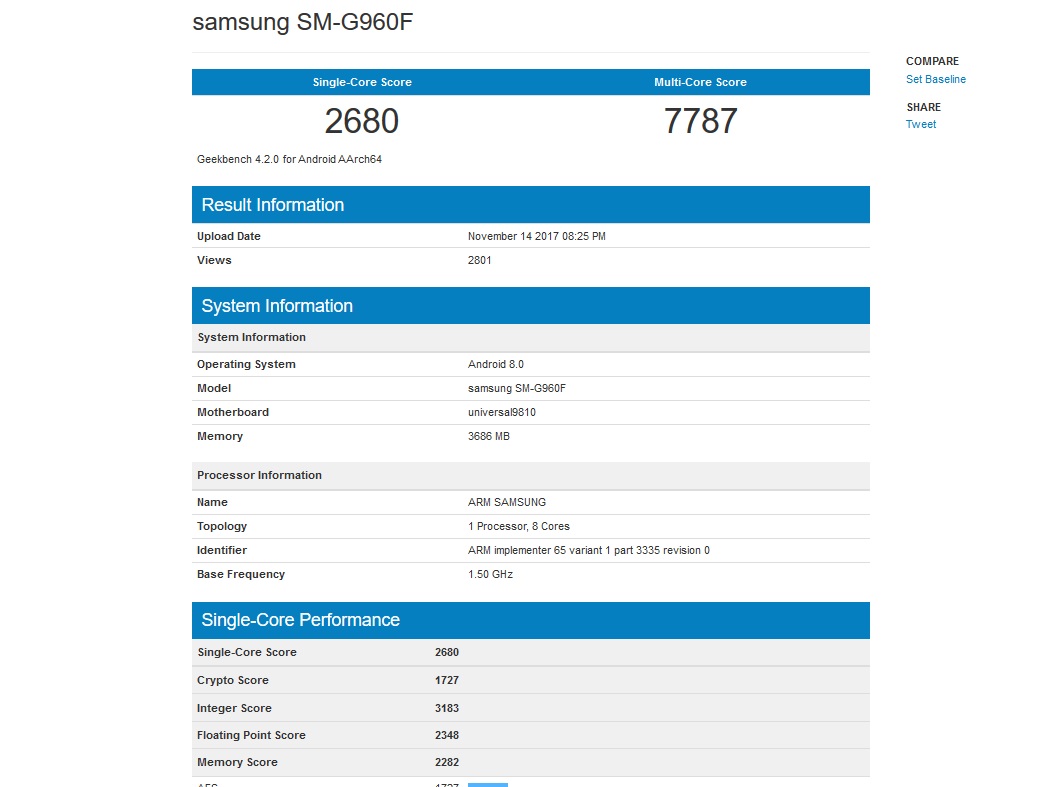Select the processor name ARM SAMSUNG
The height and width of the screenshot is (787, 1050).
coord(507,502)
